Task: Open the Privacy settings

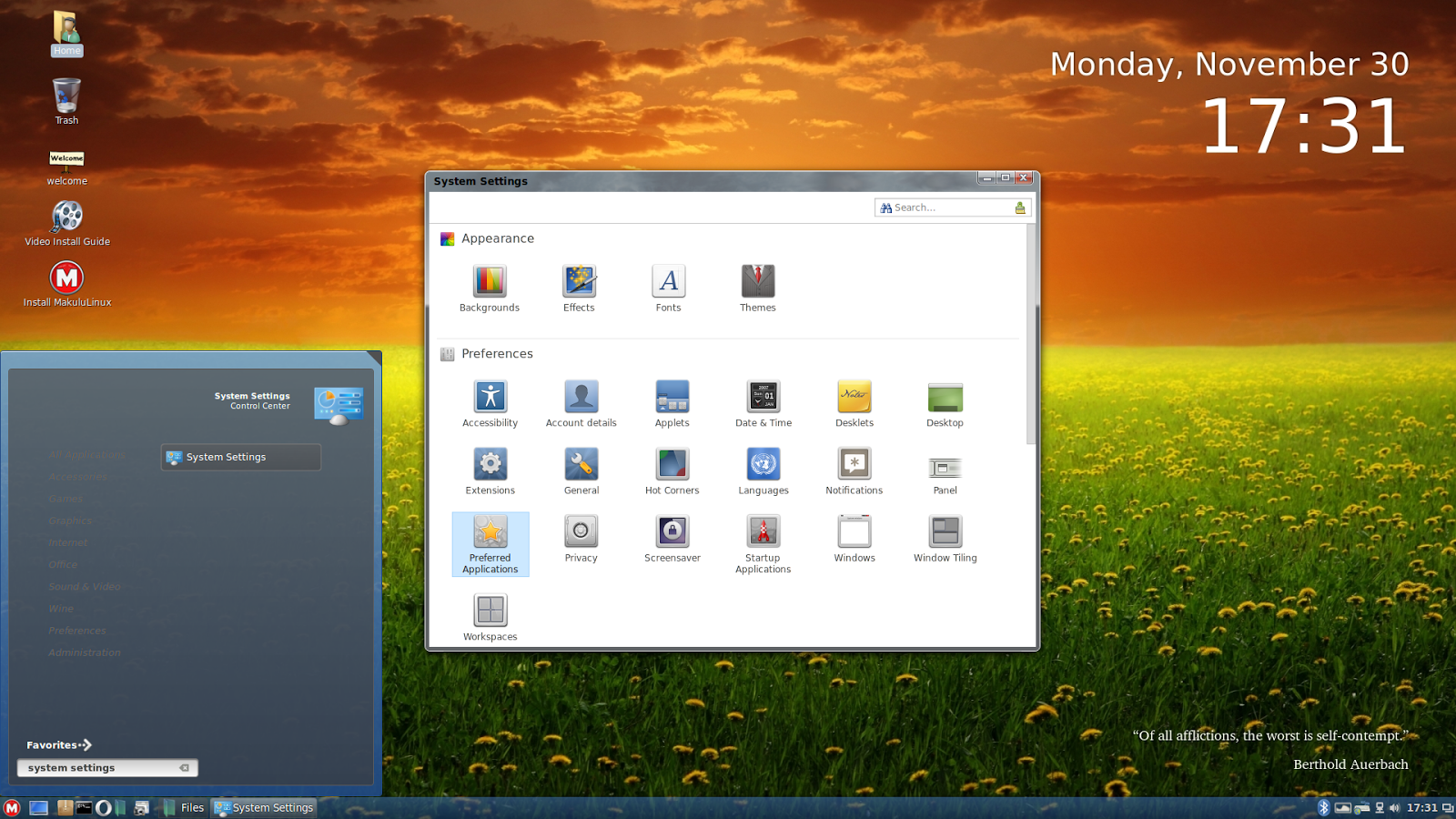Action: 581,539
